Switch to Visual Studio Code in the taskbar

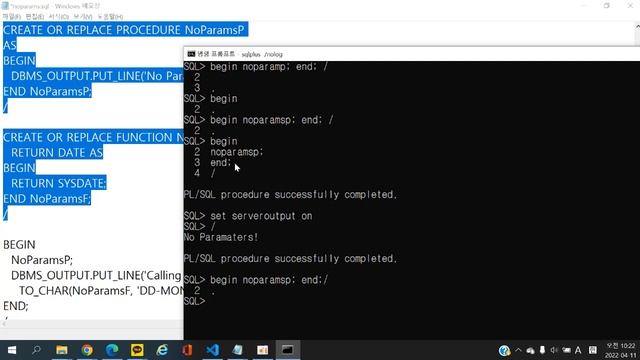click(213, 350)
